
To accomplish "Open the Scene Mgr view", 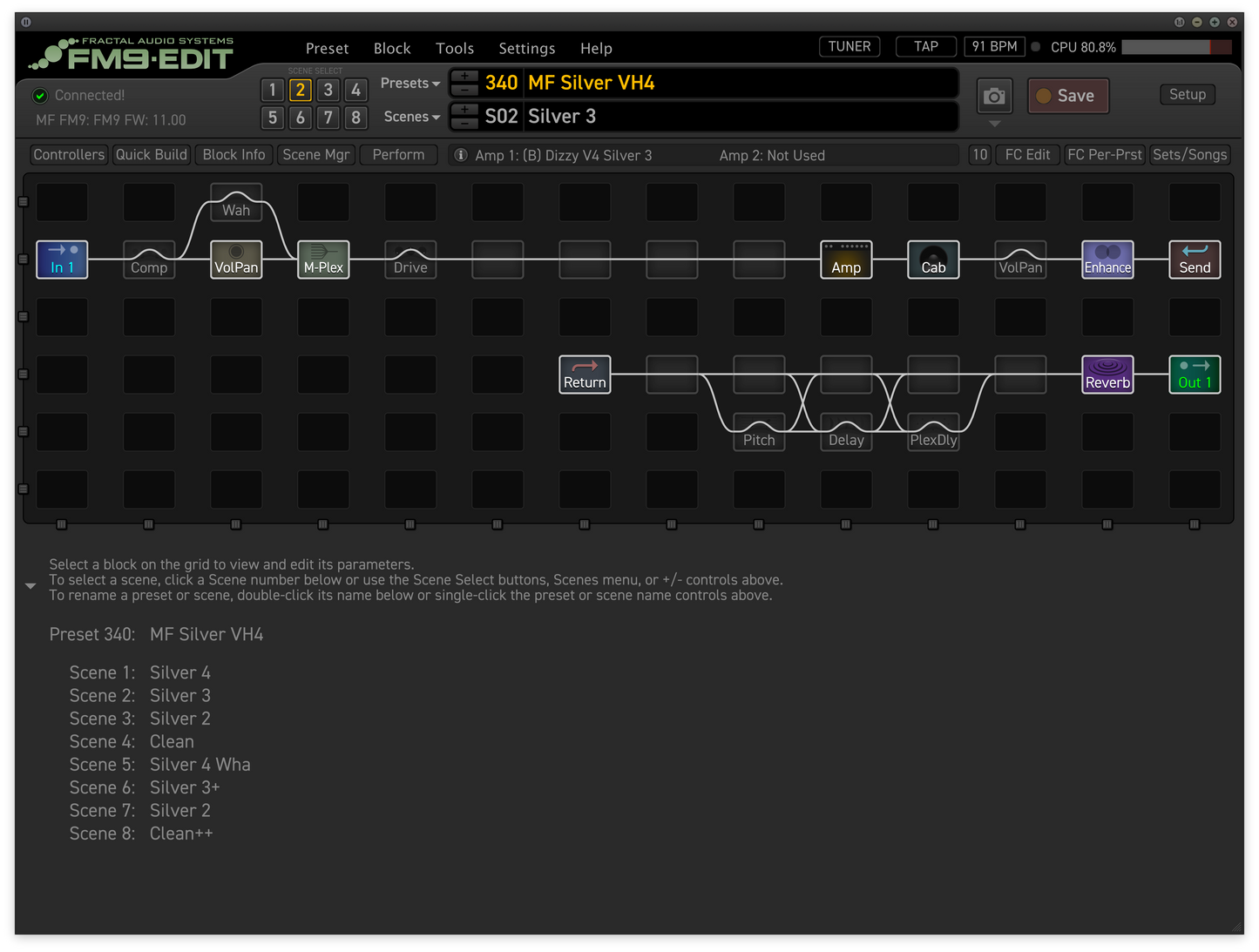I will tap(316, 155).
